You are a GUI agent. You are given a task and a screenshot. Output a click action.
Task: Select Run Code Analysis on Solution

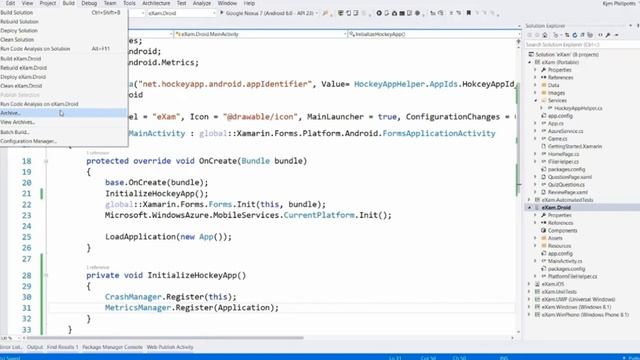(x=63, y=49)
